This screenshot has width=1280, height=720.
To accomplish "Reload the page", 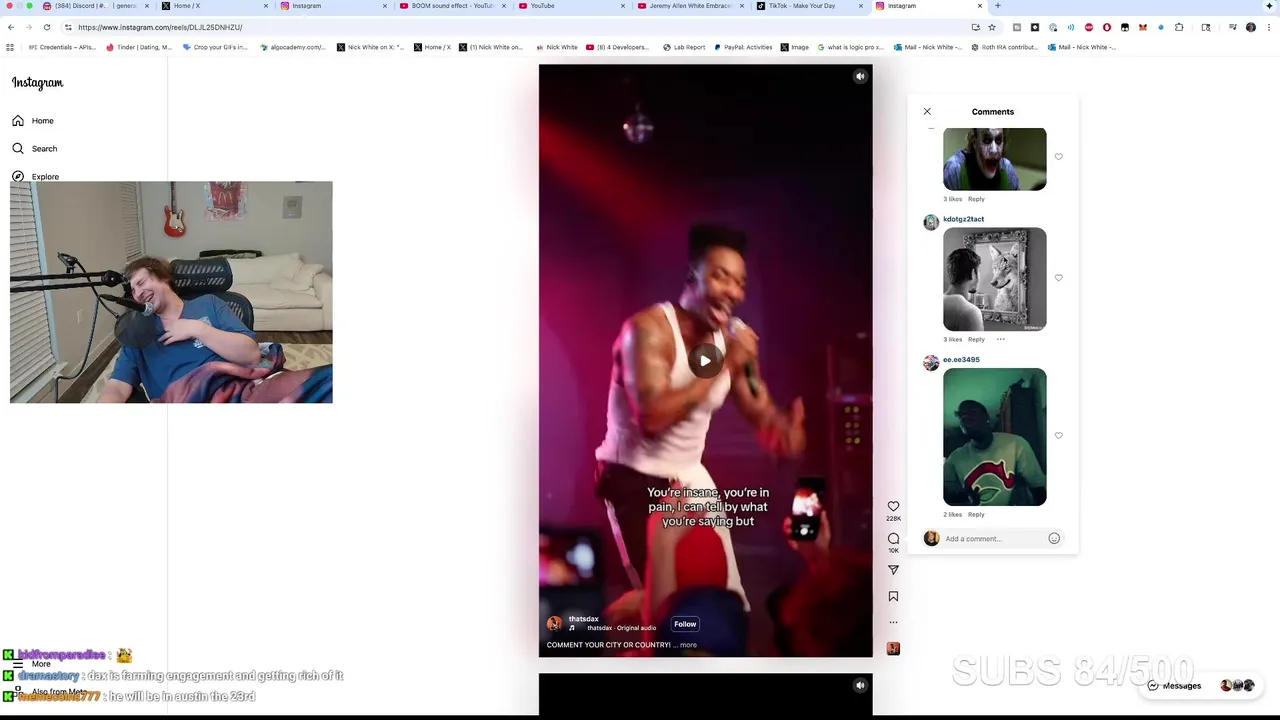I will (46, 27).
